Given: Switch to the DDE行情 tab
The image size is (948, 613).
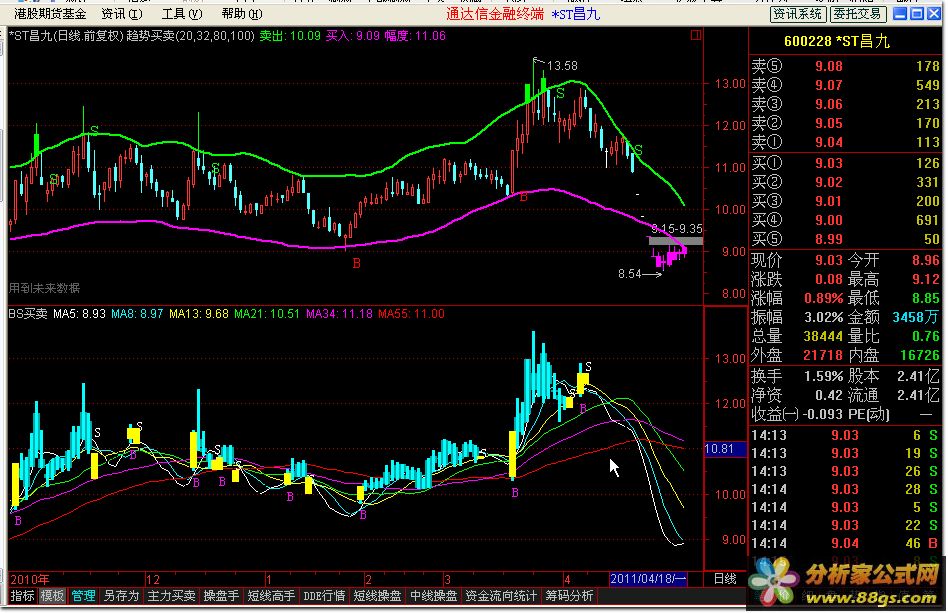Looking at the screenshot, I should (324, 596).
